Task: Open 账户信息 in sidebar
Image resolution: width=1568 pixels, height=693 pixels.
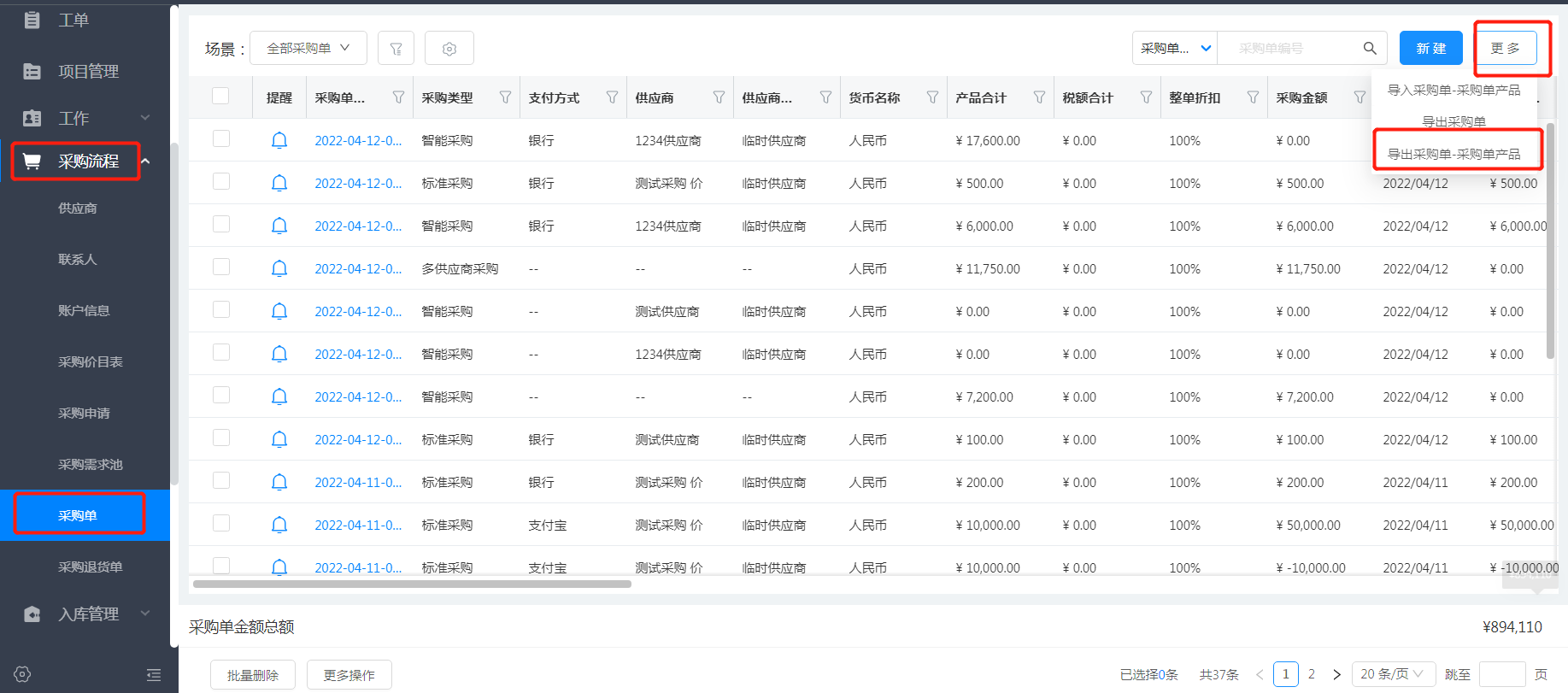Action: click(x=84, y=311)
